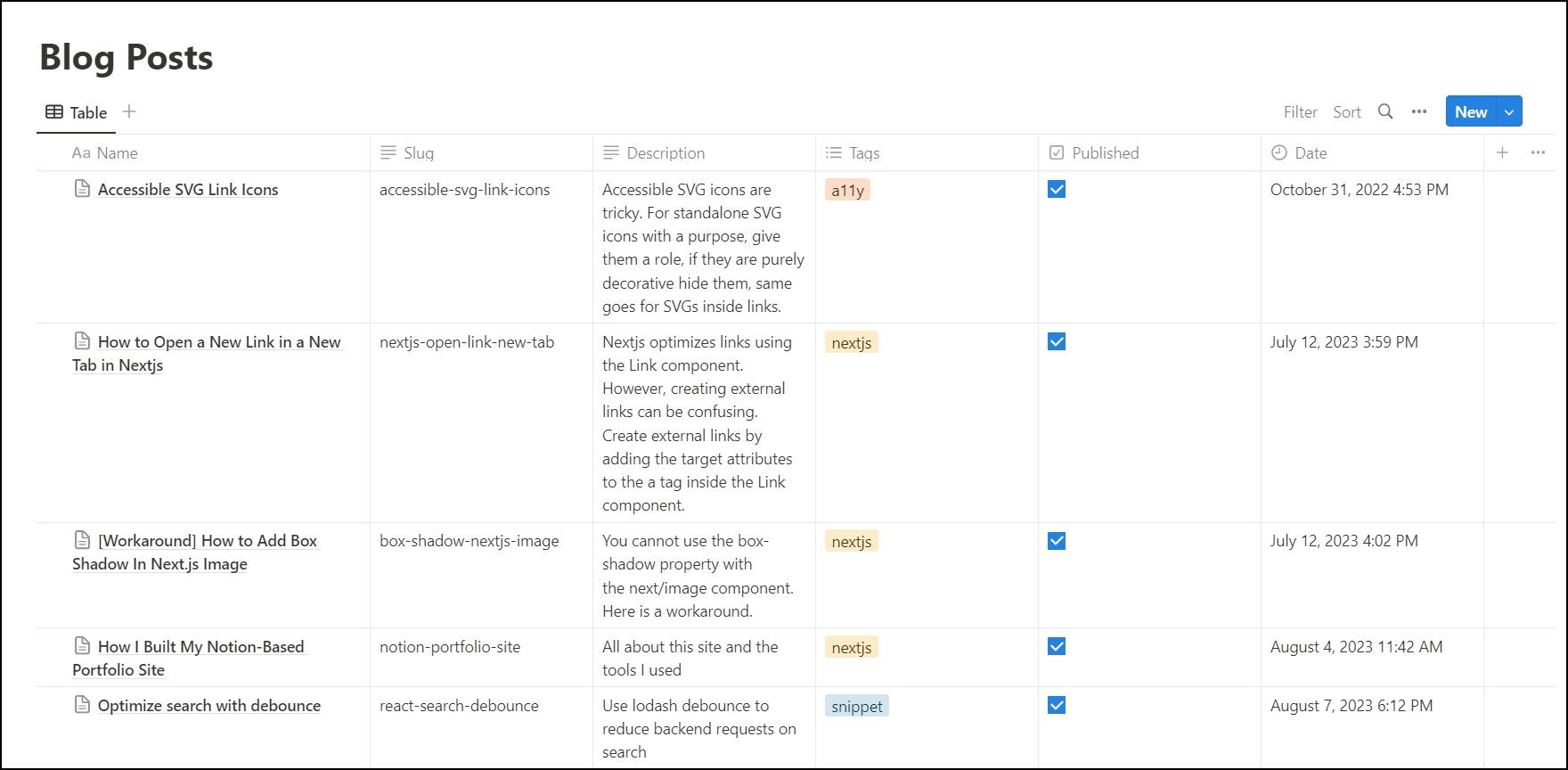The width and height of the screenshot is (1568, 770).
Task: Click the accessible-svg-link-icons slug cell
Action: point(464,189)
